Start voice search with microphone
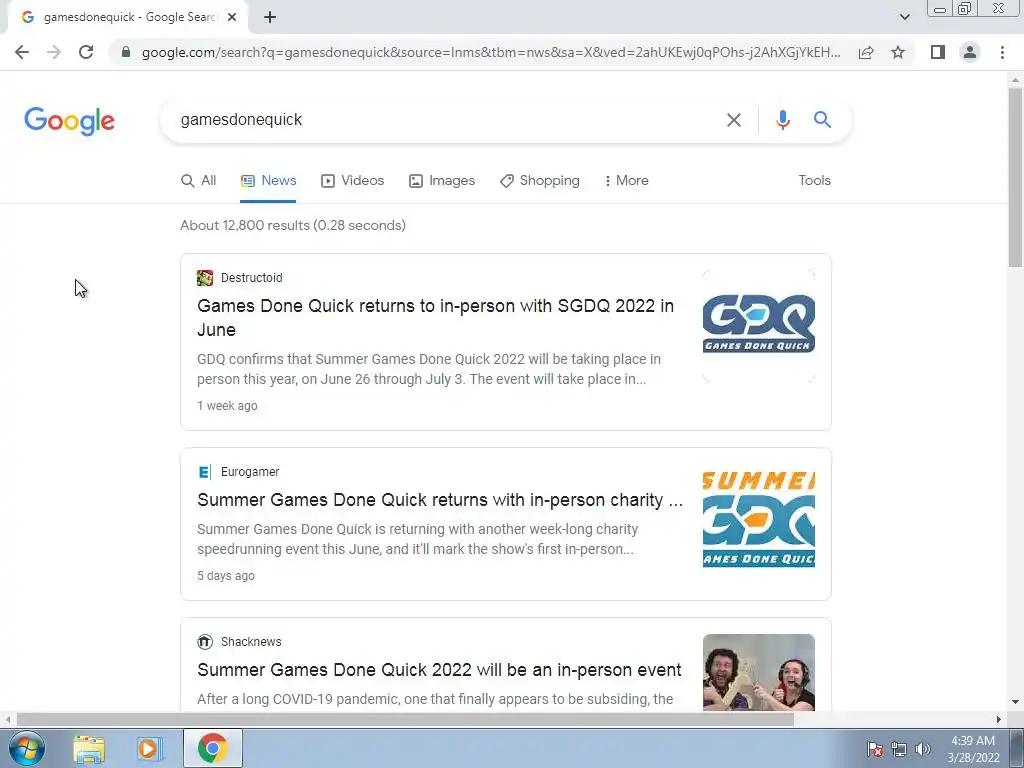 782,120
